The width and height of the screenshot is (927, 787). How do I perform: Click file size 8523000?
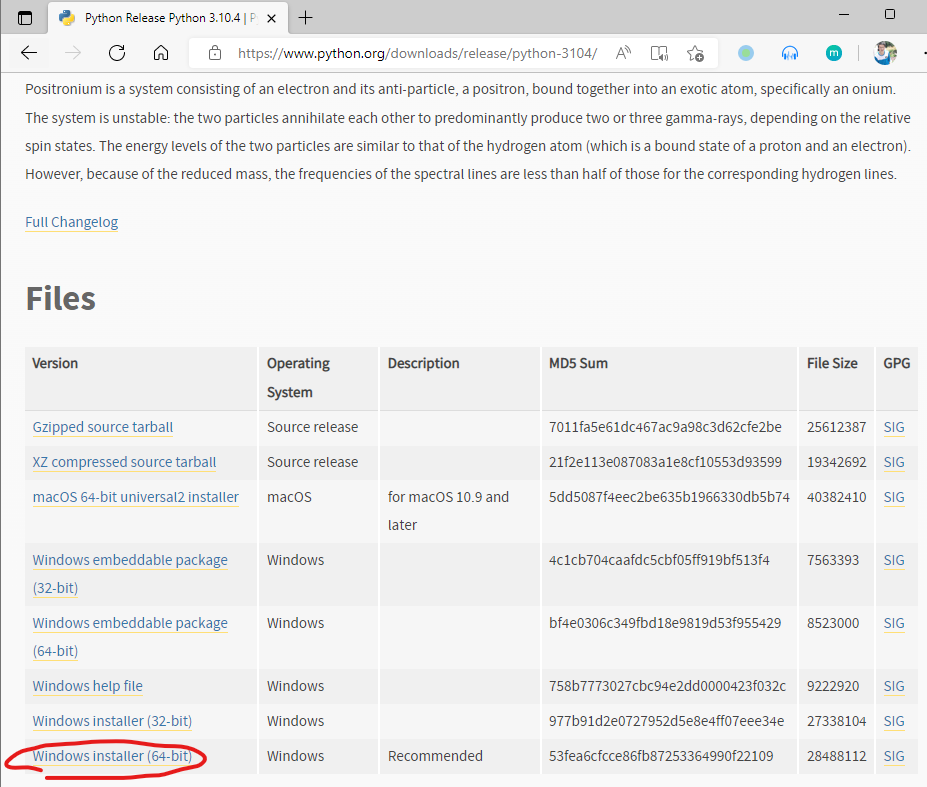click(833, 623)
